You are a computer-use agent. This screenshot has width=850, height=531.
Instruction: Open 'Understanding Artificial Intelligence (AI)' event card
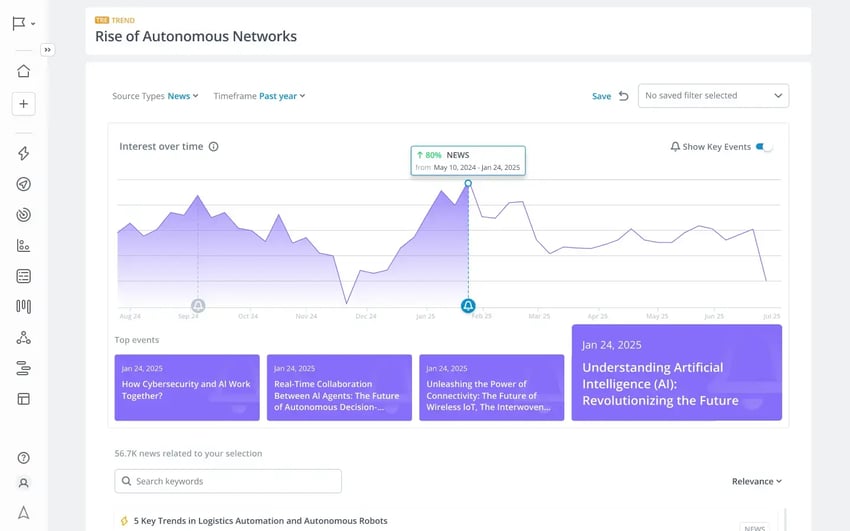click(677, 372)
